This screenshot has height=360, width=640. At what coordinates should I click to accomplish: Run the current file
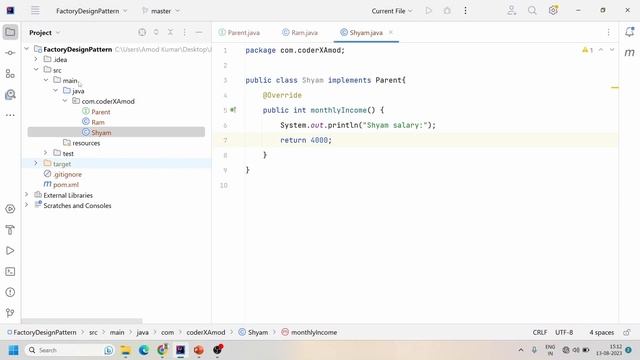pos(429,11)
